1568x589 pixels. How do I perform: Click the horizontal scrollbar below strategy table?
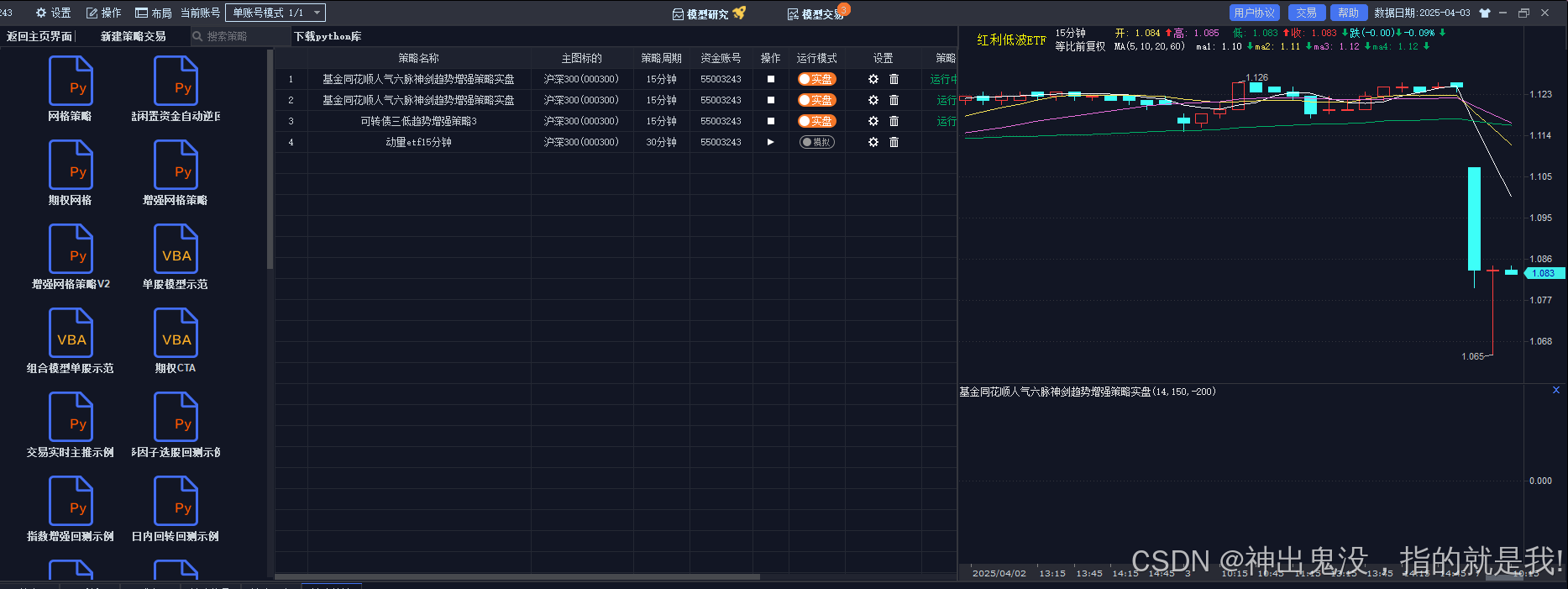517,576
